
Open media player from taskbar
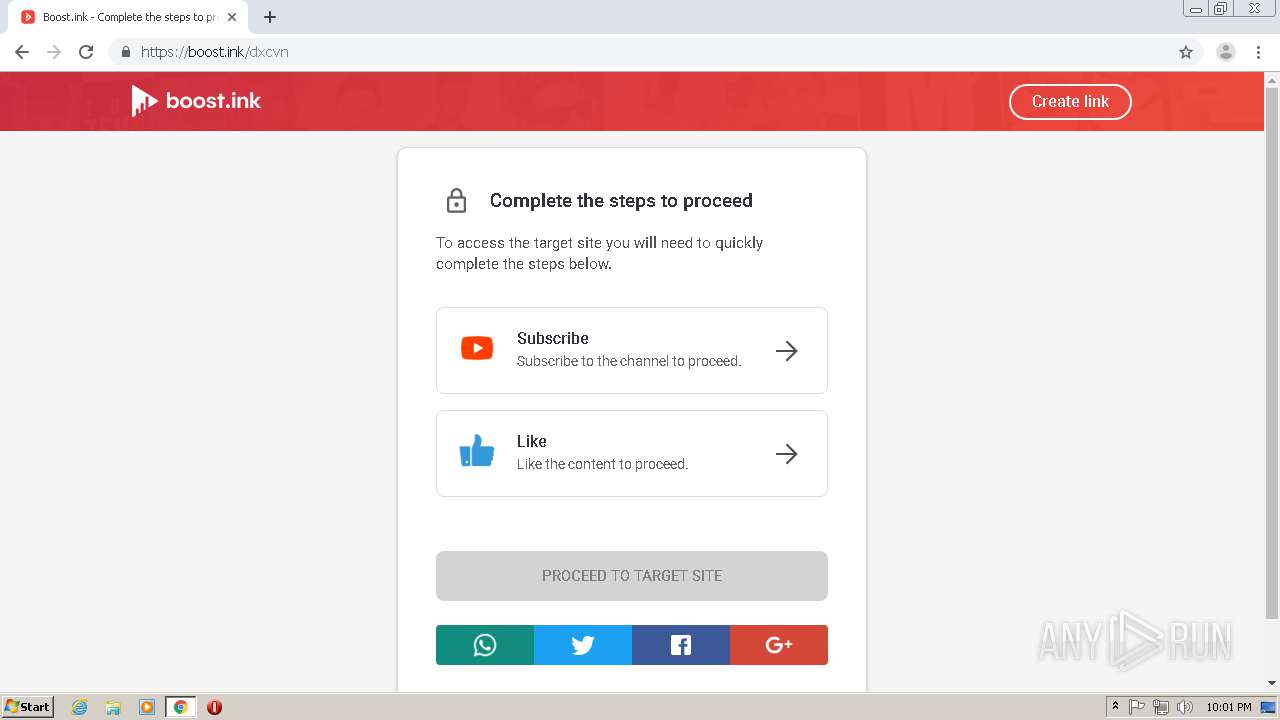[146, 707]
